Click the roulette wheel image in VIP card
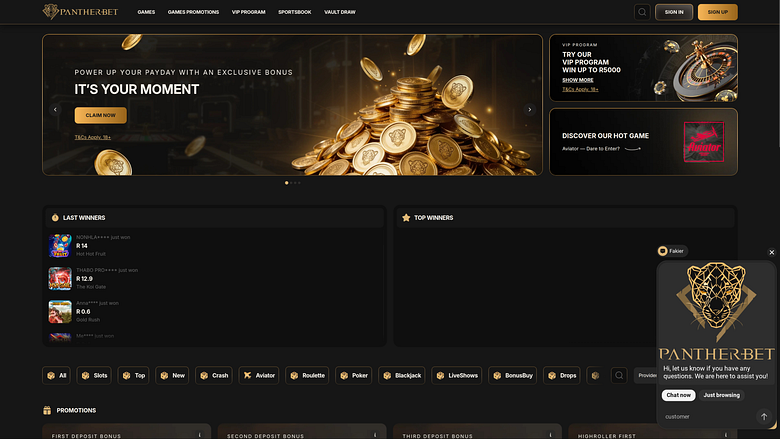The width and height of the screenshot is (780, 439). (705, 70)
